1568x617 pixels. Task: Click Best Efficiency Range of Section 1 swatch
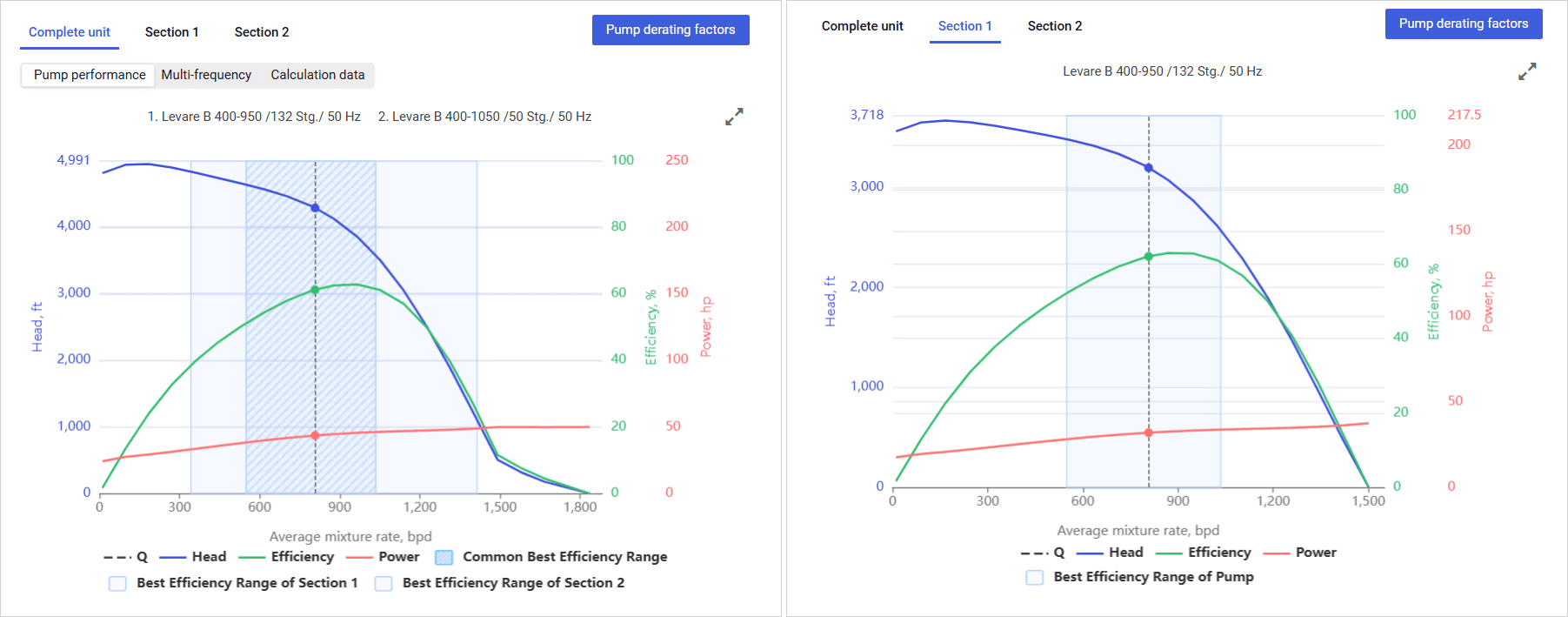click(117, 583)
